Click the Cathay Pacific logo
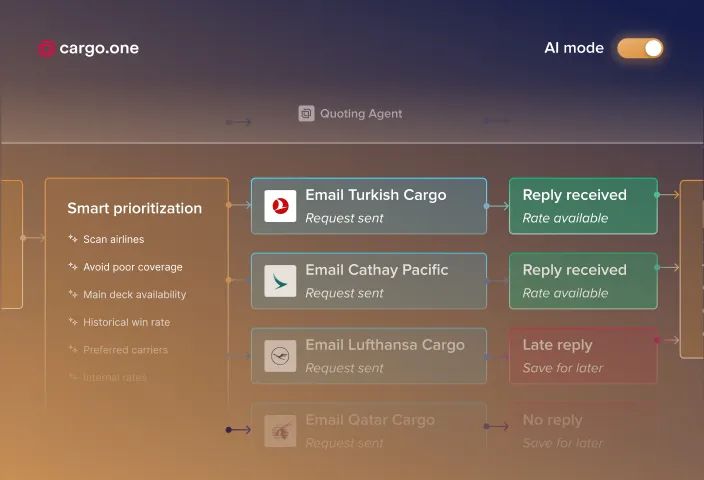The height and width of the screenshot is (480, 704). (280, 281)
